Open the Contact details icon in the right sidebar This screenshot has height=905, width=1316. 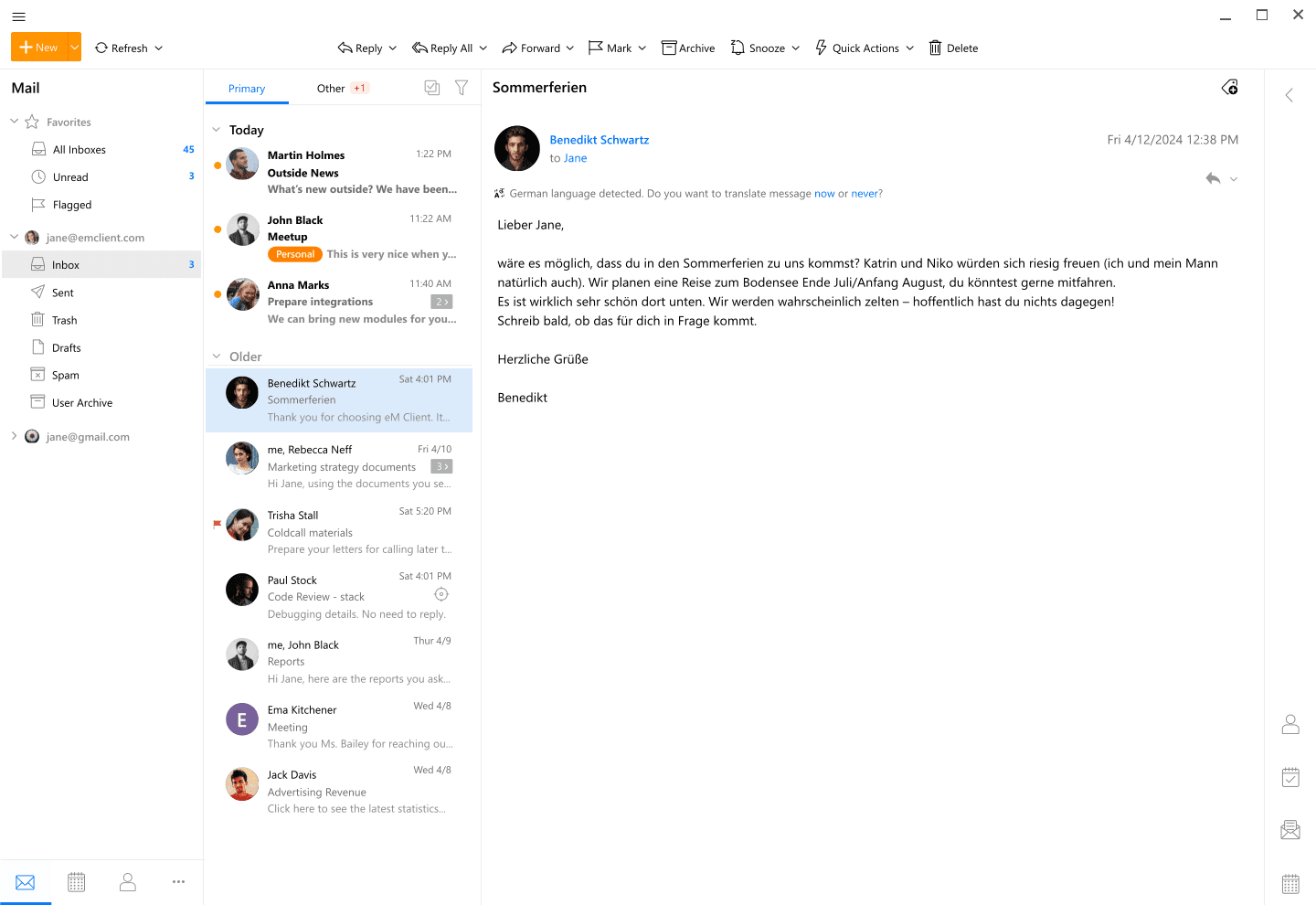[x=1289, y=722]
